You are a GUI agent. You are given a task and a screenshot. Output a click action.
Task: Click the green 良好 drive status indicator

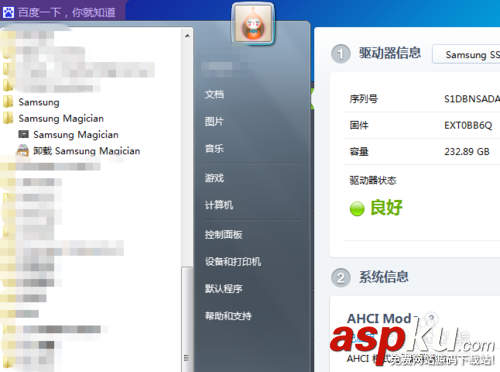(x=357, y=209)
